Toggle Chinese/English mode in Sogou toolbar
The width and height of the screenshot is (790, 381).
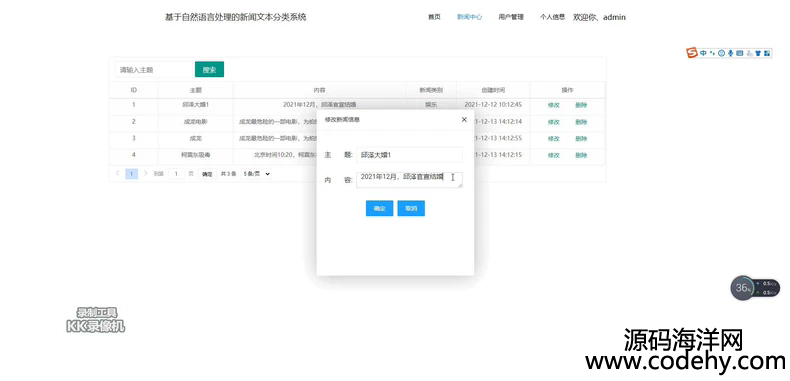(703, 53)
